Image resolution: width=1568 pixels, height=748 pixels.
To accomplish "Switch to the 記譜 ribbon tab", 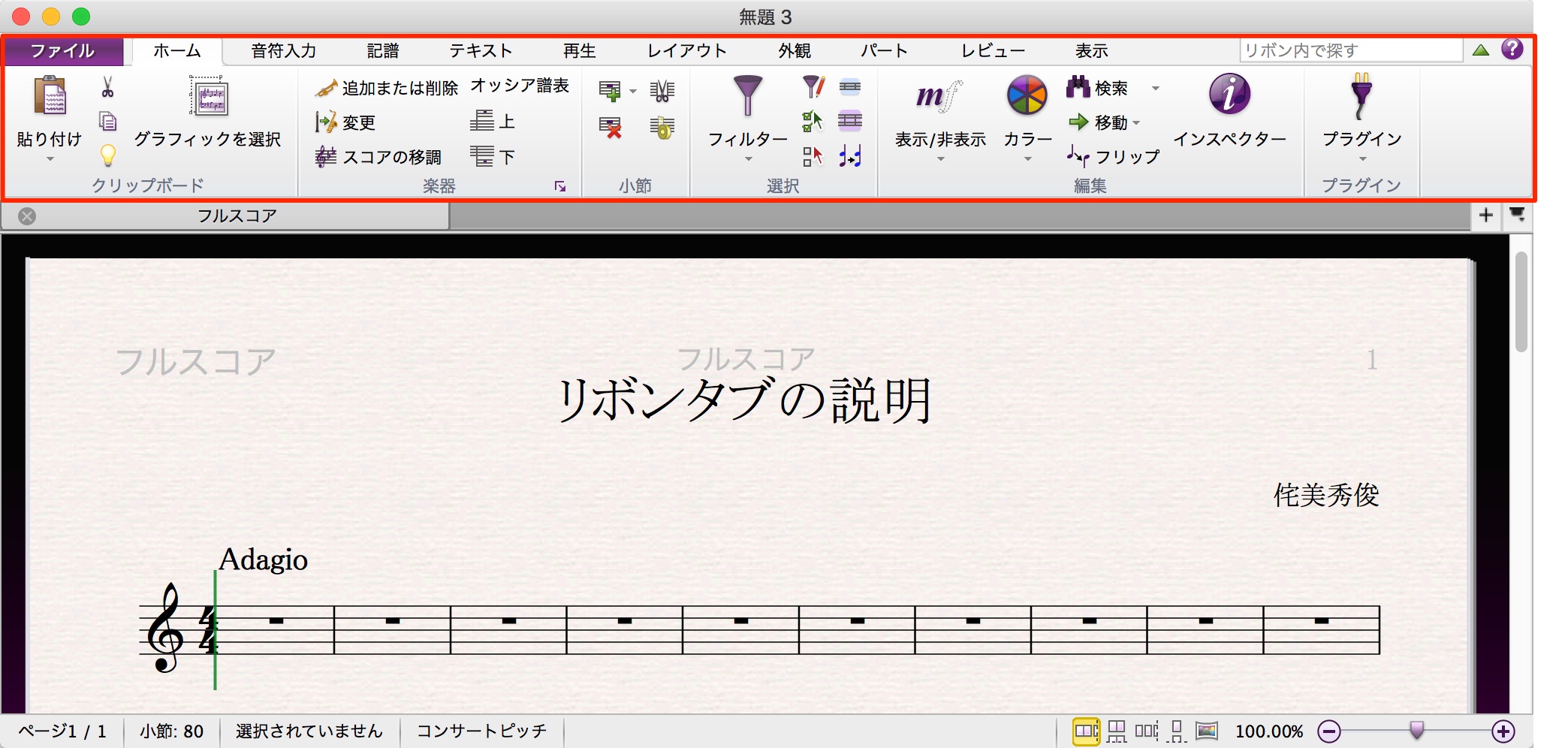I will 383,51.
